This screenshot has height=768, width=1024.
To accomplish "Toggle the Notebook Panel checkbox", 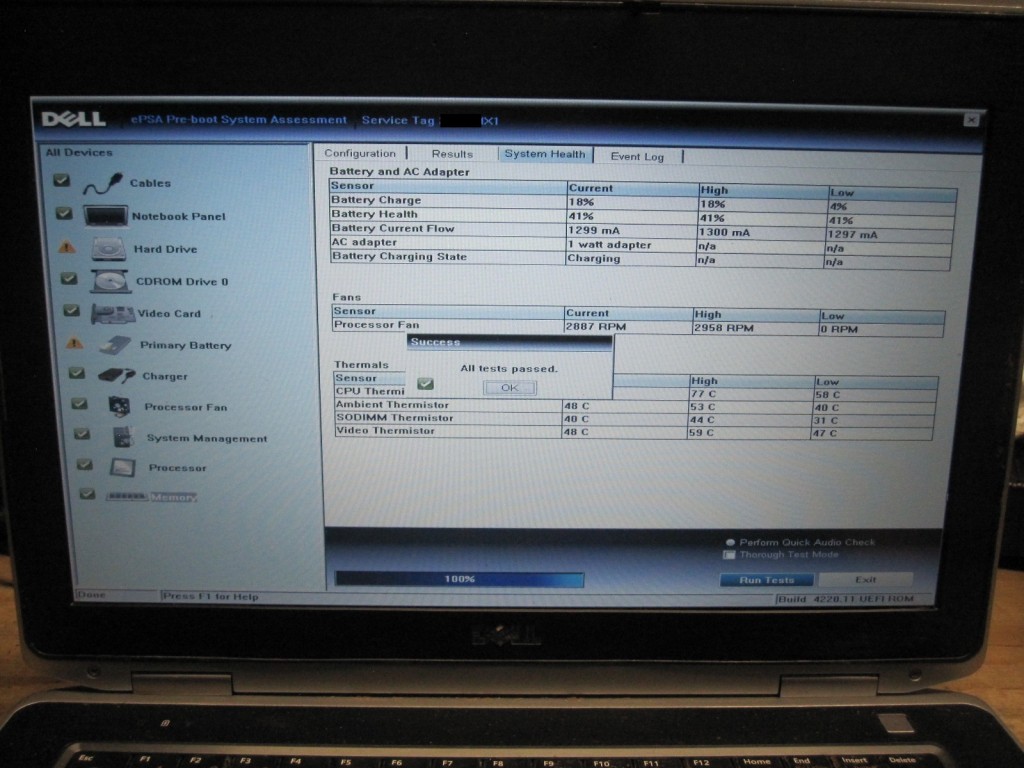I will point(63,213).
